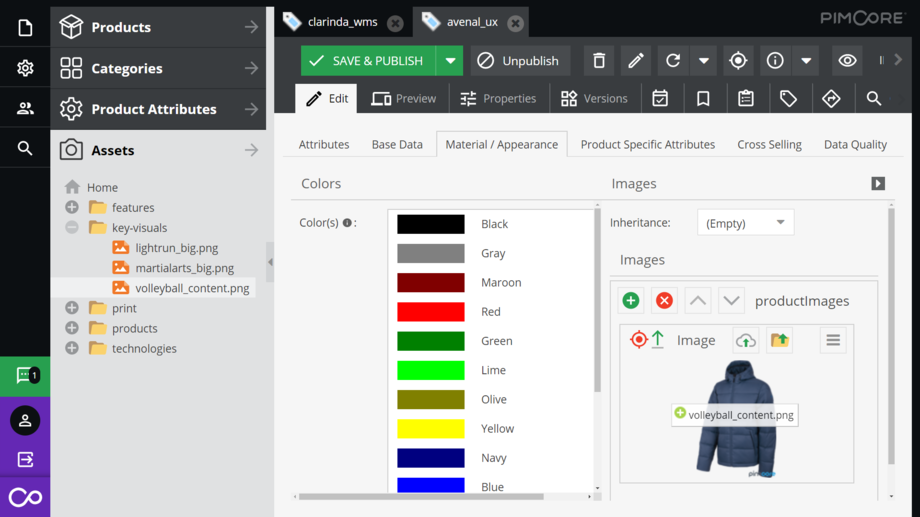Click red remove button for productImages
The height and width of the screenshot is (517, 920).
[x=664, y=301]
